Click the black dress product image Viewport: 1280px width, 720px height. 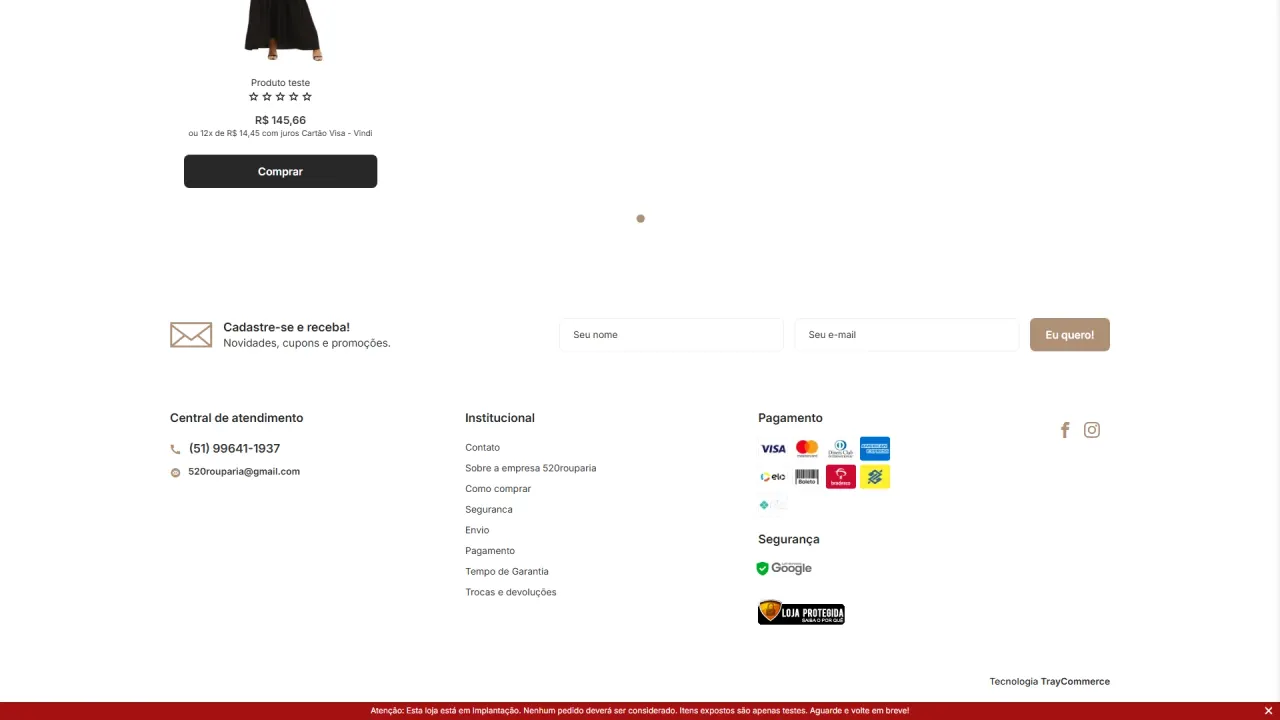click(x=283, y=30)
